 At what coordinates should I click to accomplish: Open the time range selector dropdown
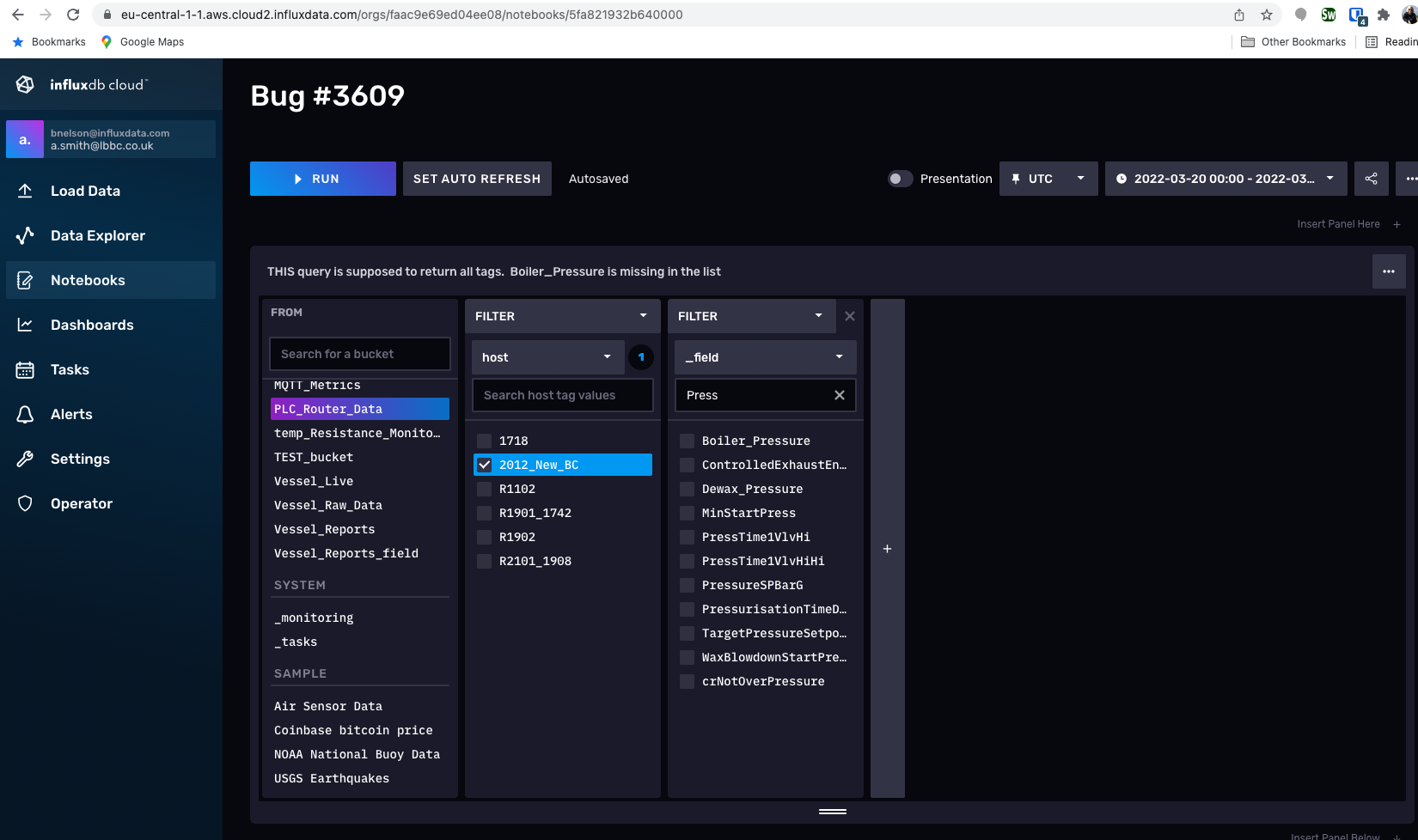[x=1225, y=179]
